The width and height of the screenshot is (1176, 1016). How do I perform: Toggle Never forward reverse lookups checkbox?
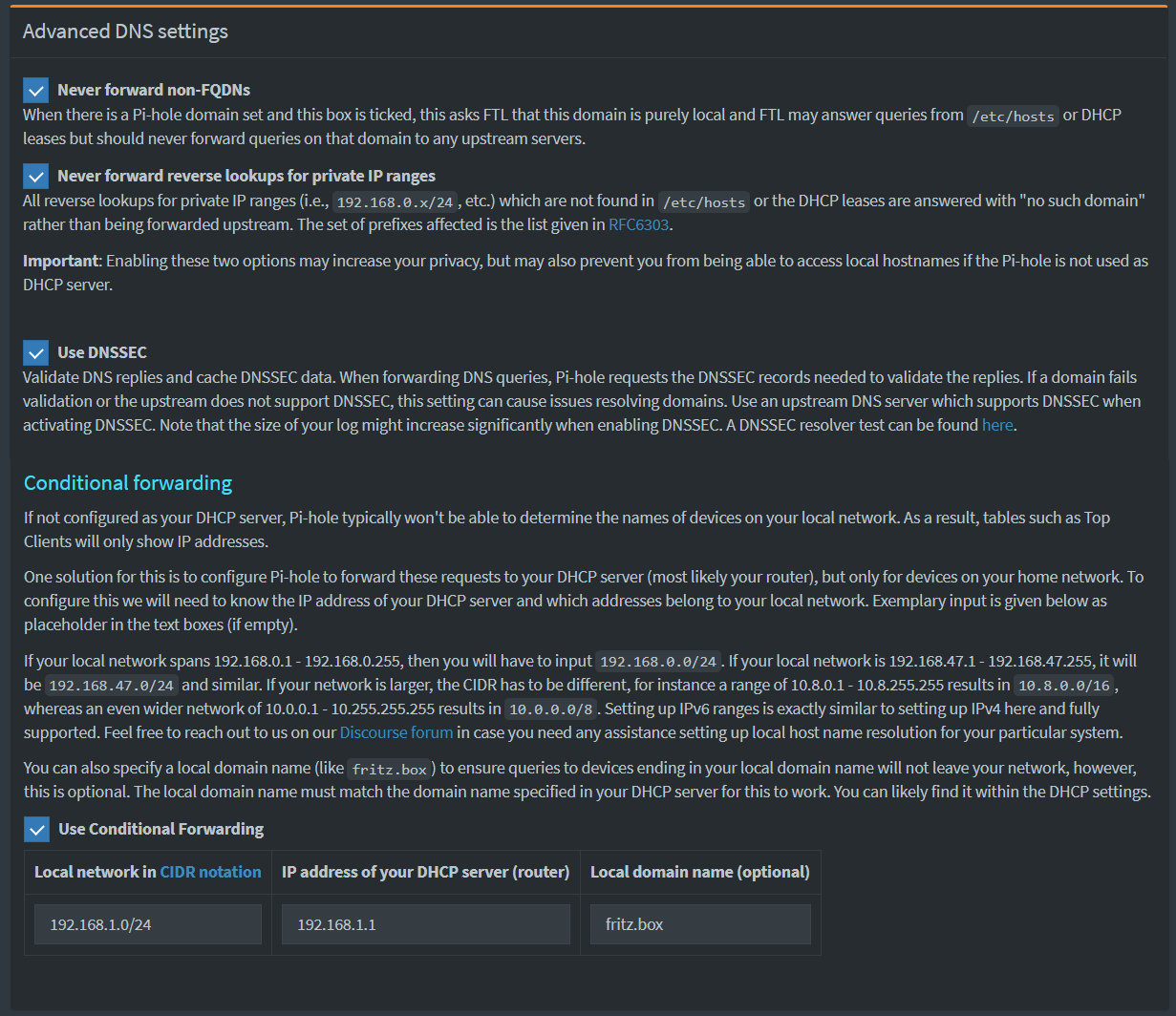[x=36, y=177]
